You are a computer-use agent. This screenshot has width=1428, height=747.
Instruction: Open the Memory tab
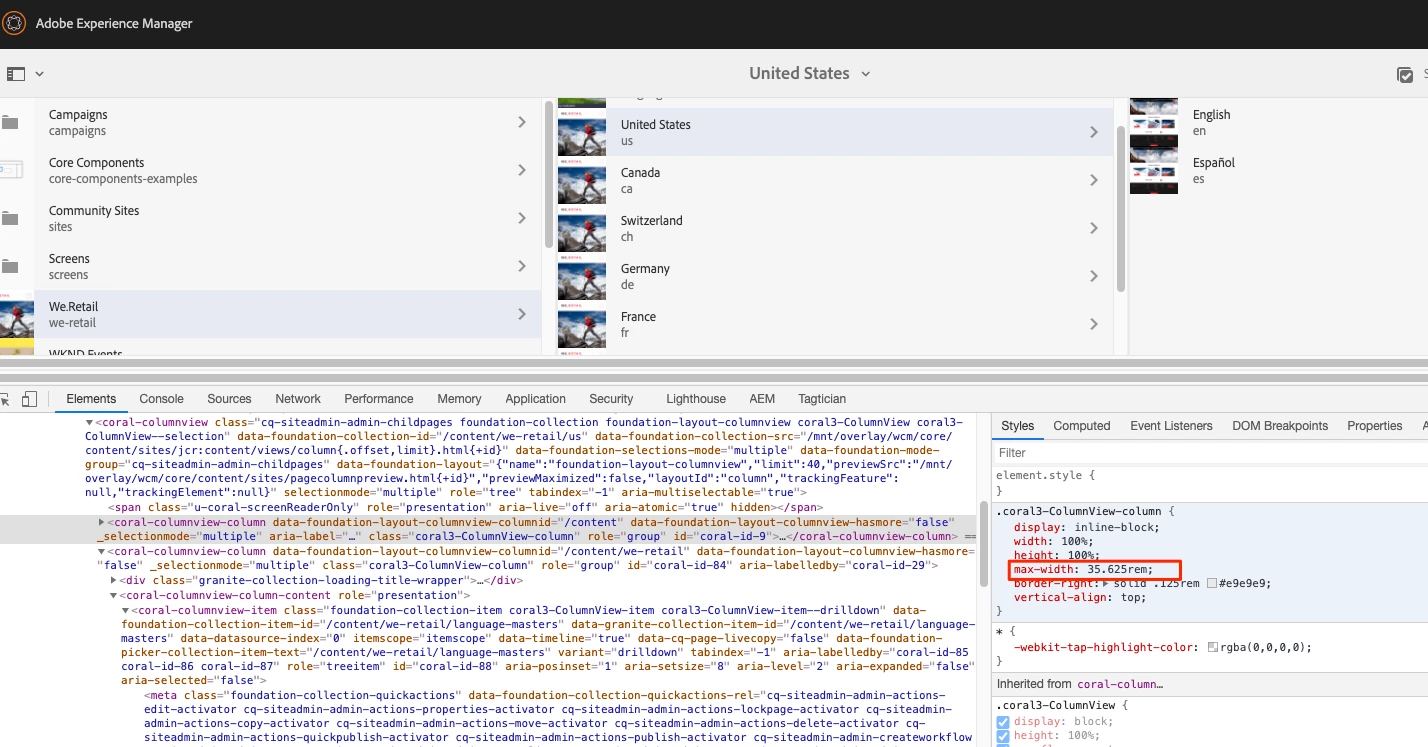[459, 398]
